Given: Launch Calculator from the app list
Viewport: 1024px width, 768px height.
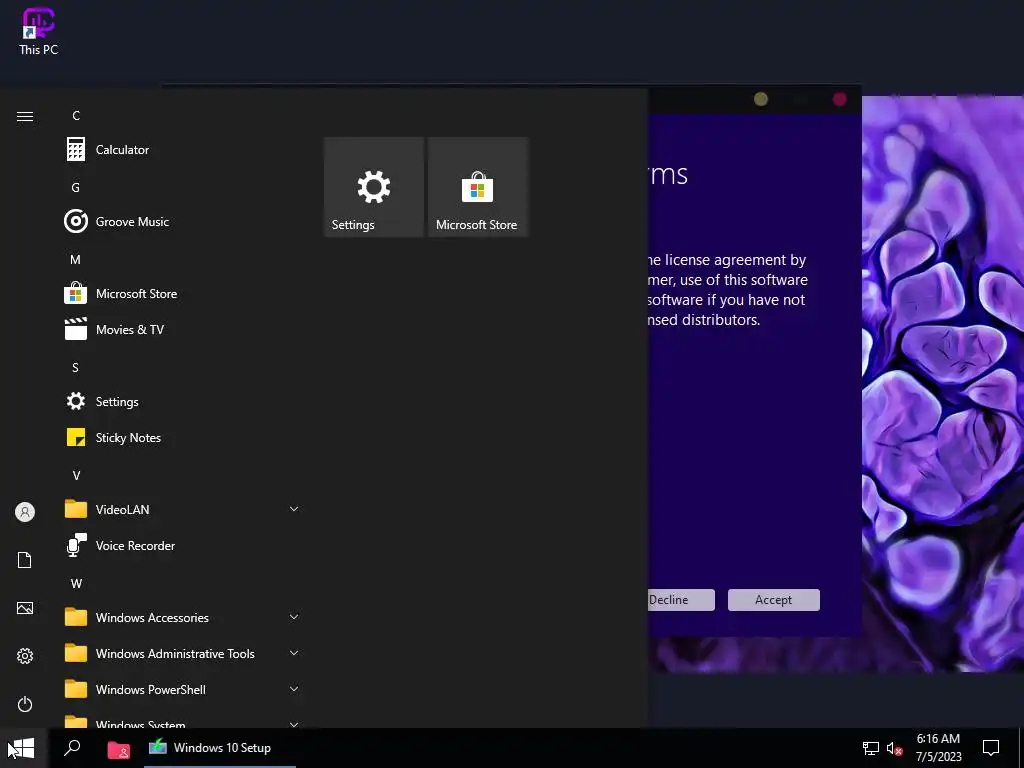Looking at the screenshot, I should click(x=183, y=150).
